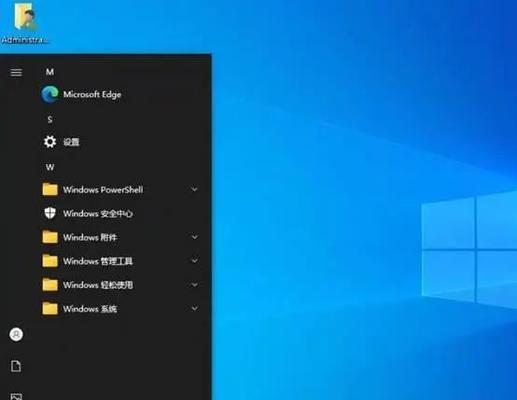Click the Windows 安全中心 shield icon

click(x=50, y=213)
